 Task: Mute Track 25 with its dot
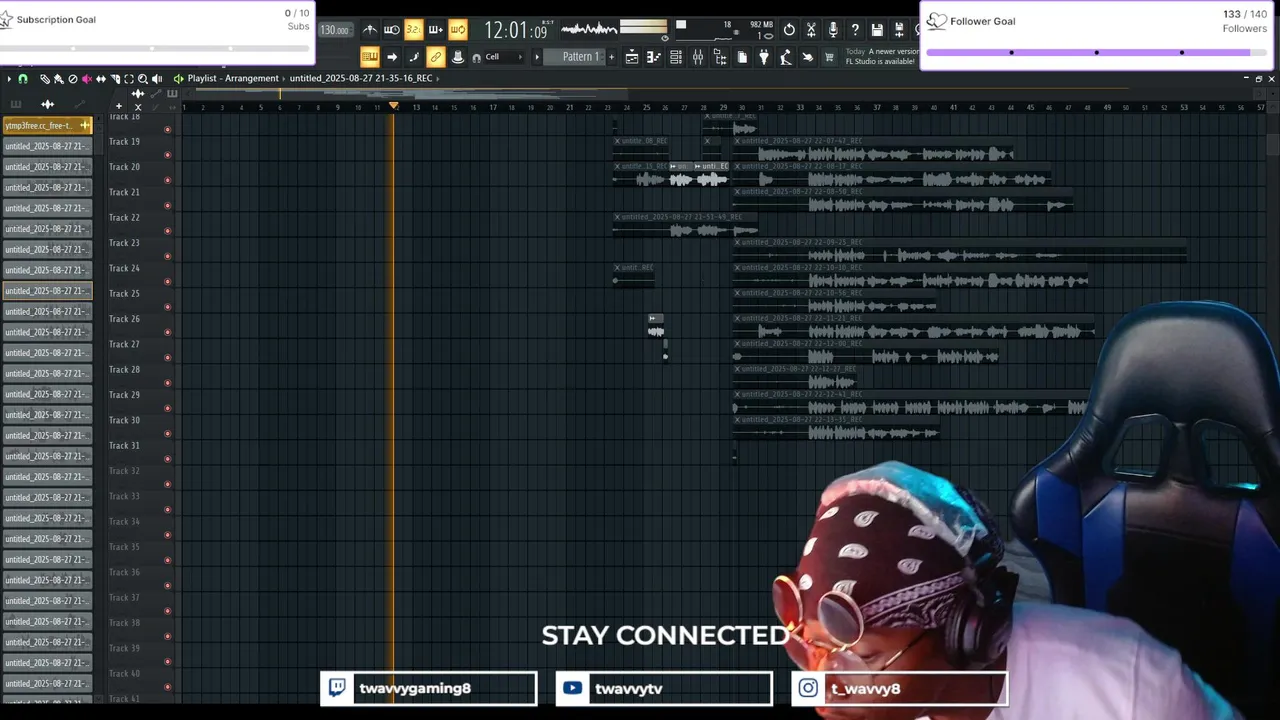tap(167, 307)
